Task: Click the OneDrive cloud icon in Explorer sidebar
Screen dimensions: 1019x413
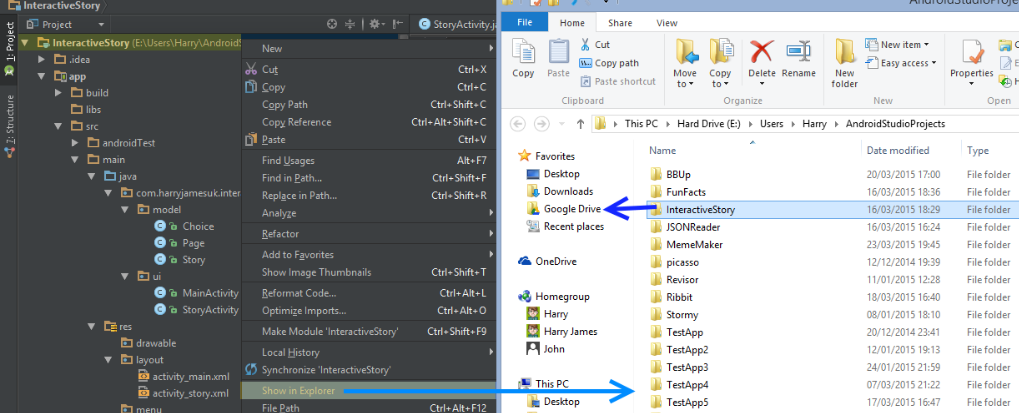Action: pyautogui.click(x=524, y=261)
